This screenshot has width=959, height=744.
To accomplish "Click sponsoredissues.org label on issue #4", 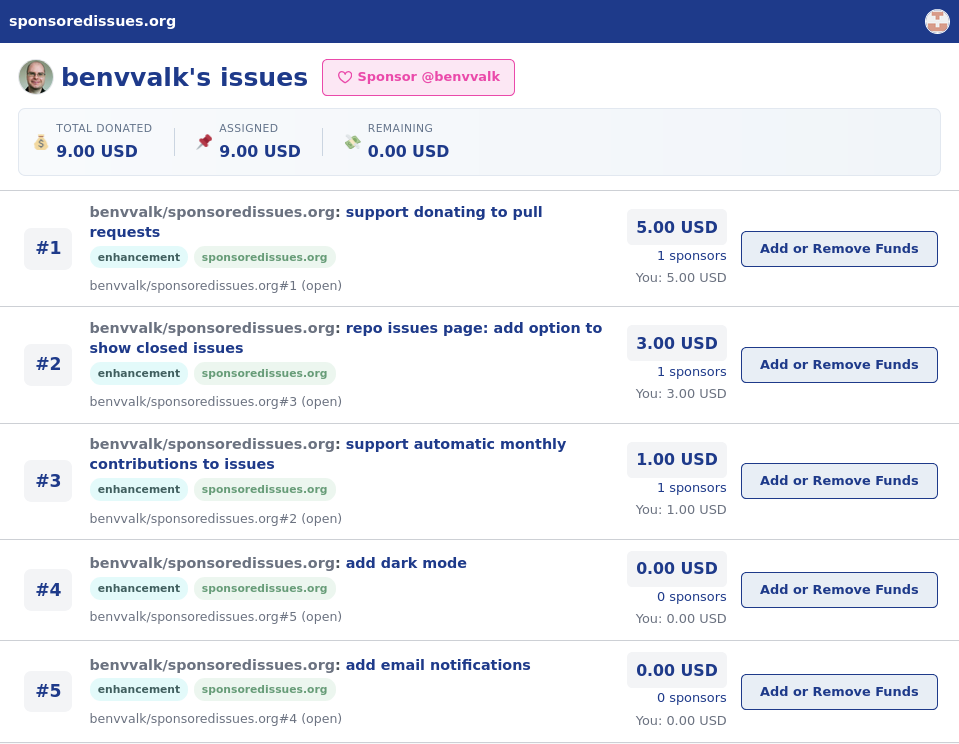I will [x=264, y=588].
